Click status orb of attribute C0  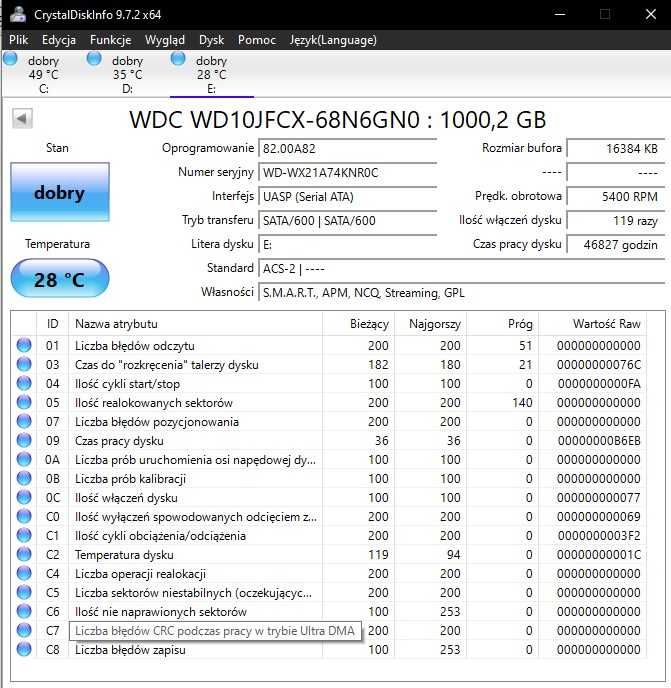(24, 516)
